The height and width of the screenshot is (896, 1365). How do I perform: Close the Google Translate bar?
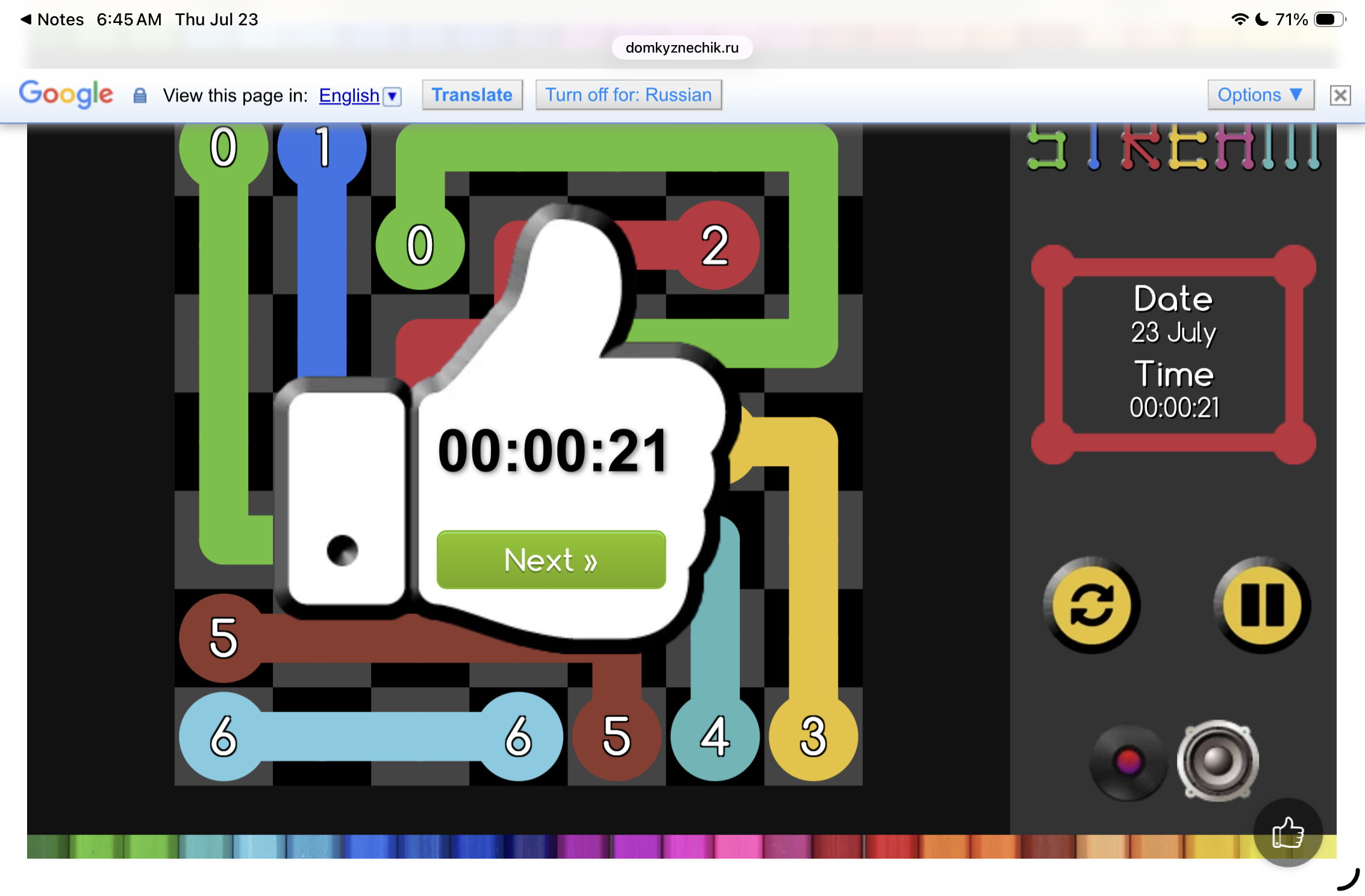tap(1340, 95)
